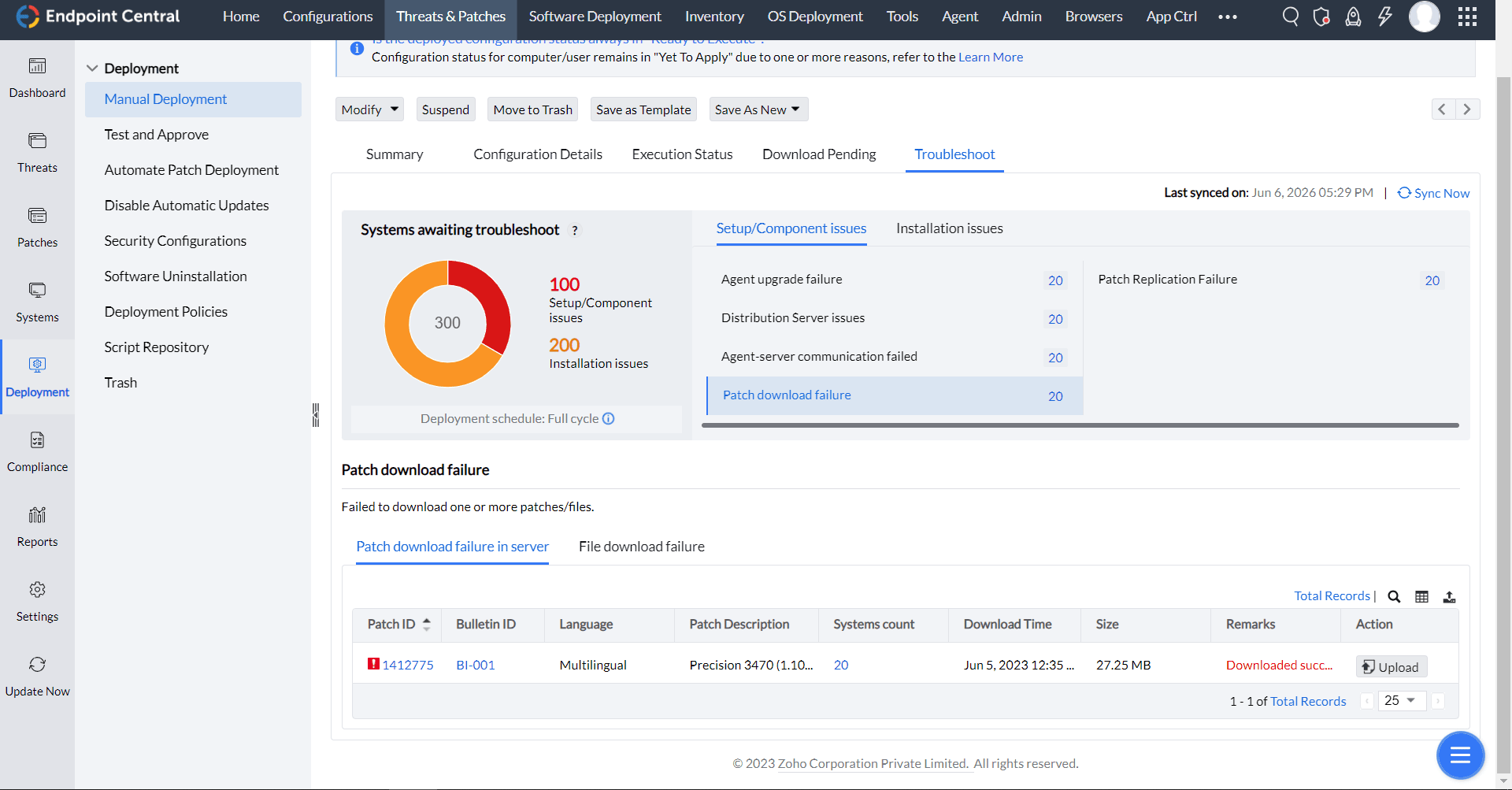This screenshot has height=790, width=1512.
Task: Expand the Save As New dropdown
Action: [758, 109]
